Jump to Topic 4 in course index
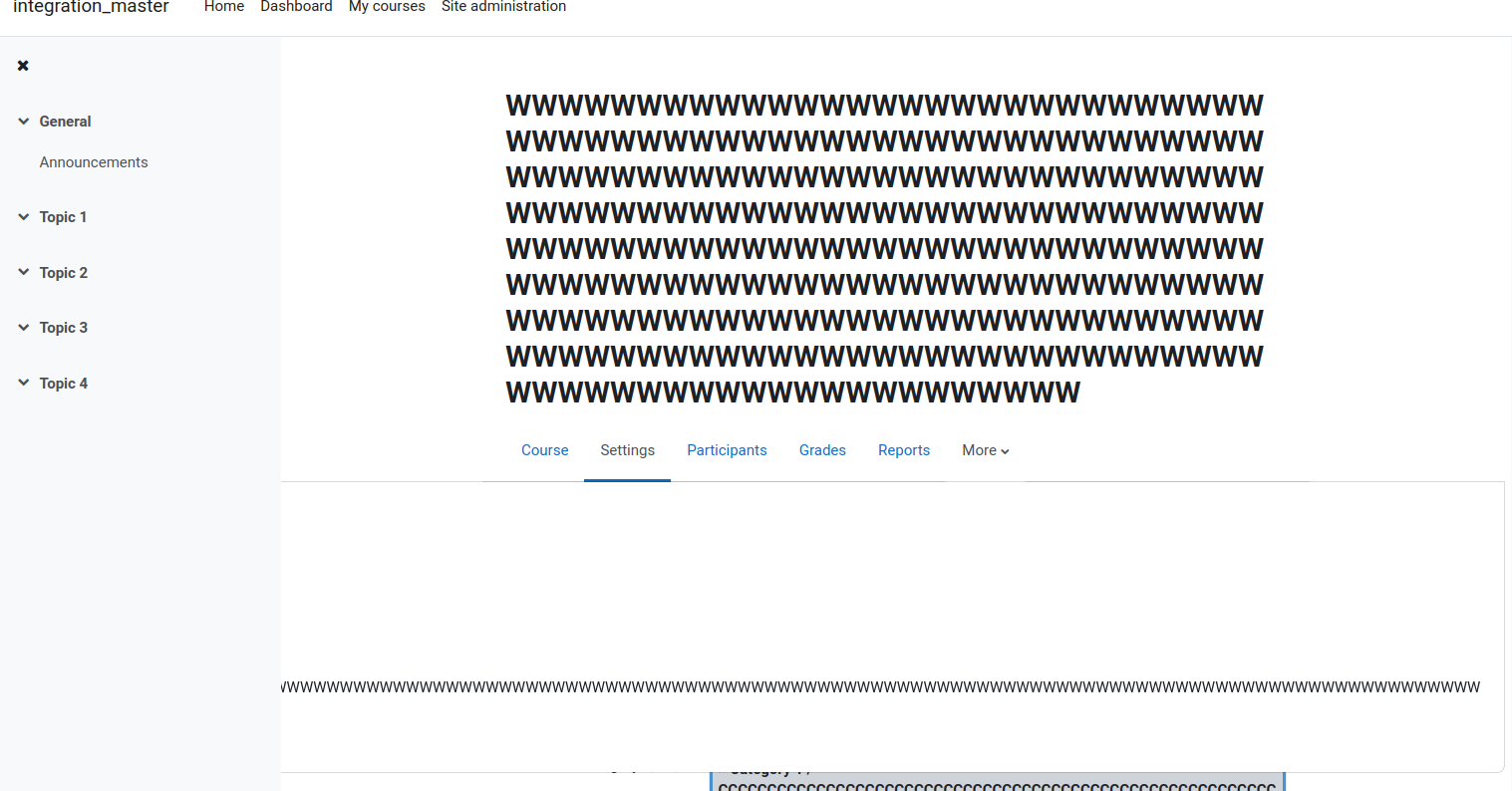Viewport: 1512px width, 791px height. tap(64, 384)
